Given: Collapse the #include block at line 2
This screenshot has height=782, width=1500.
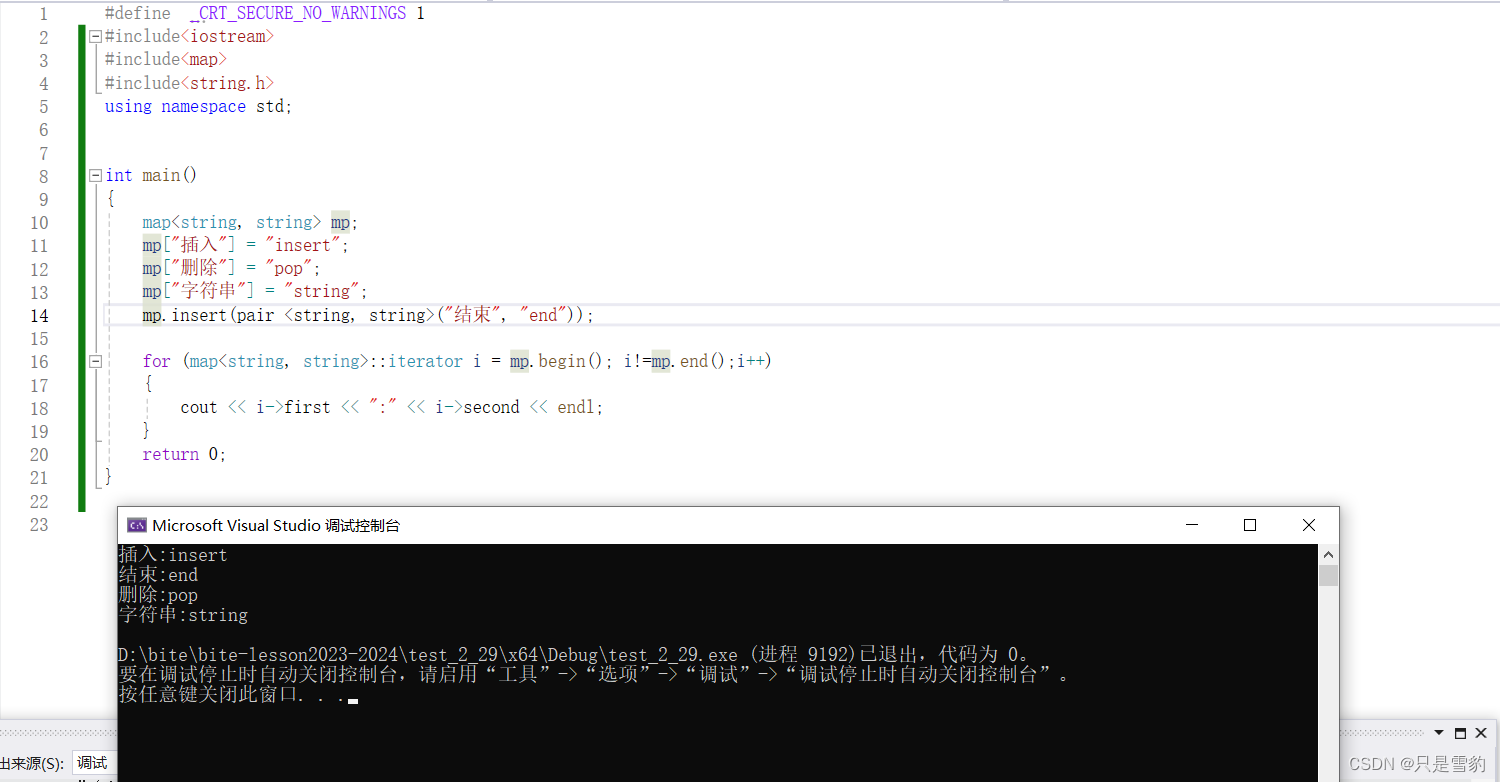Looking at the screenshot, I should (95, 37).
